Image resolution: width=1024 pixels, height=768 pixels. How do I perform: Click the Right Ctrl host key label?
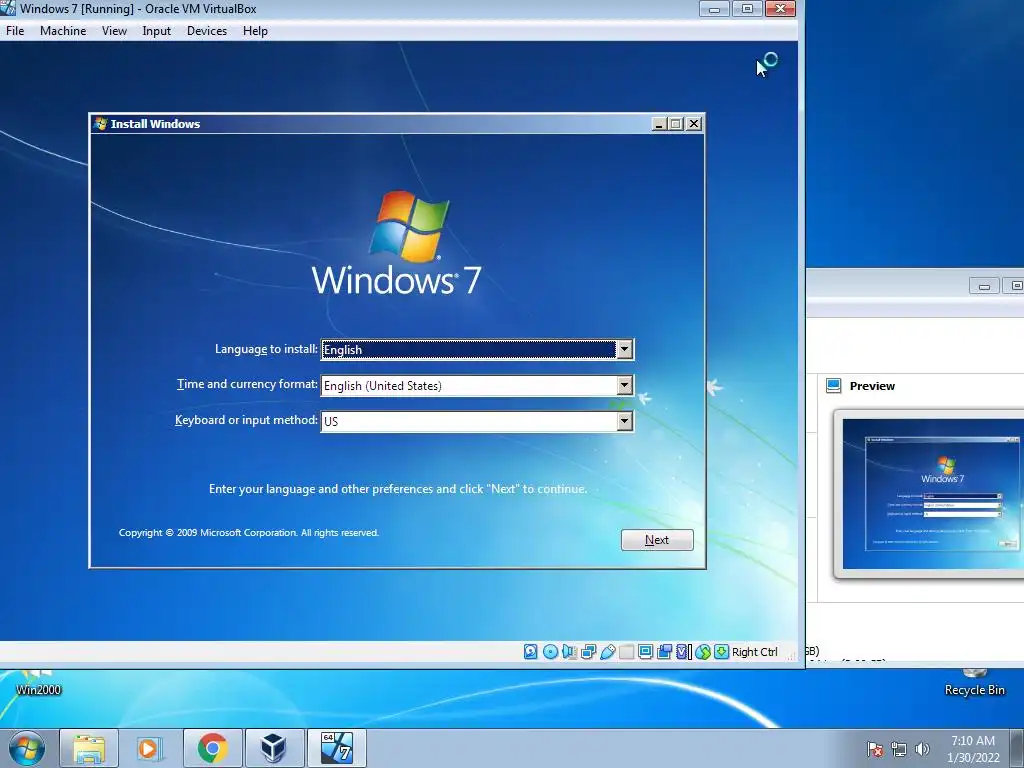click(754, 652)
